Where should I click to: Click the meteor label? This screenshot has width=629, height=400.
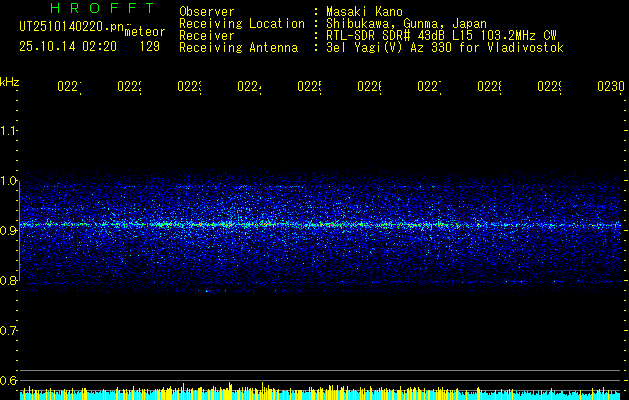coord(145,32)
